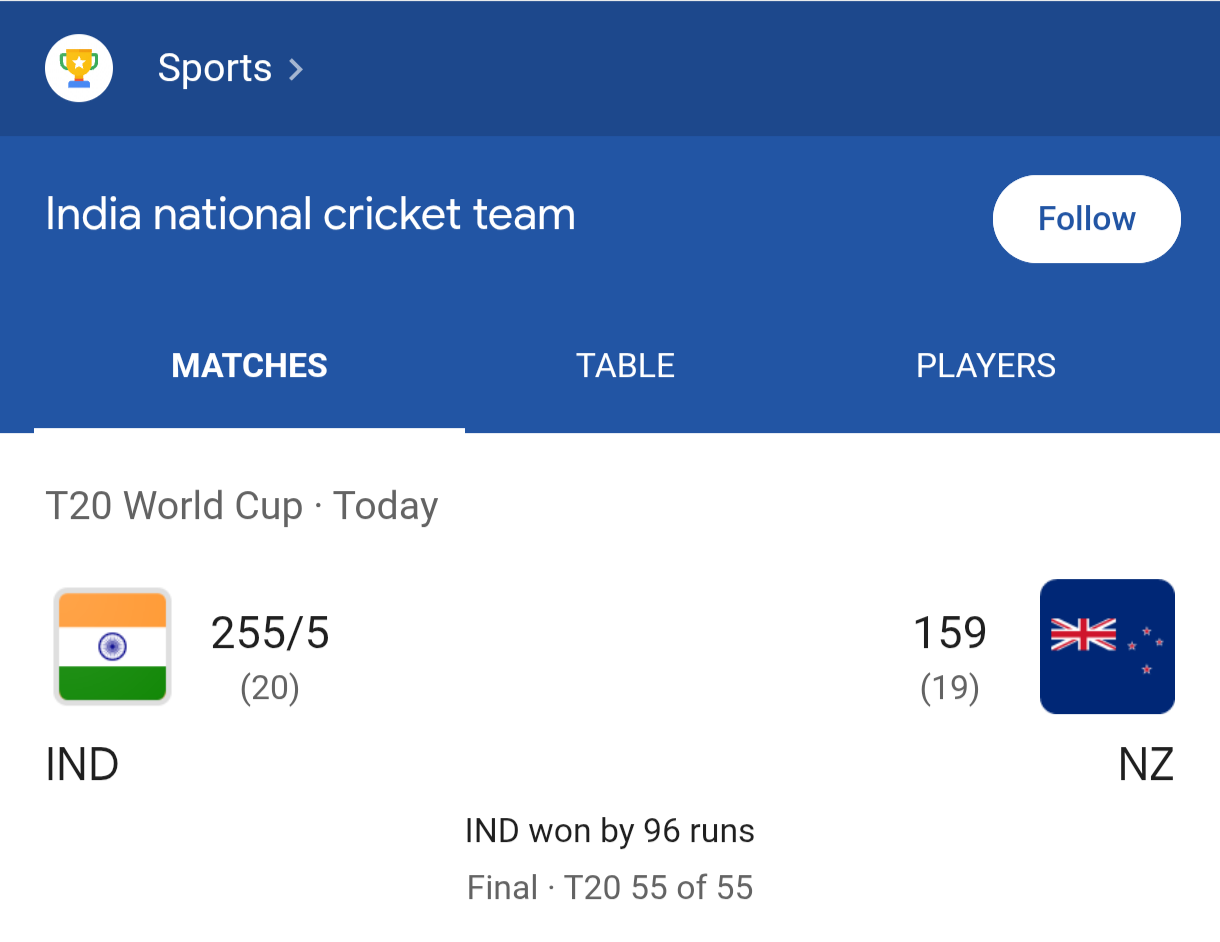This screenshot has height=942, width=1220.
Task: Click the Union Jack on NZ flag
Action: pos(1083,635)
